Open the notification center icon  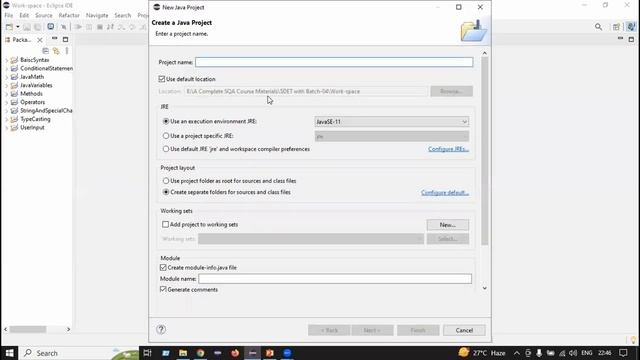point(623,353)
